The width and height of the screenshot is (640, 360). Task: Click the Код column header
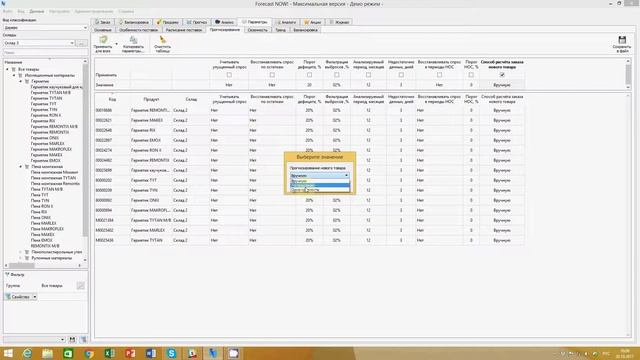point(112,99)
